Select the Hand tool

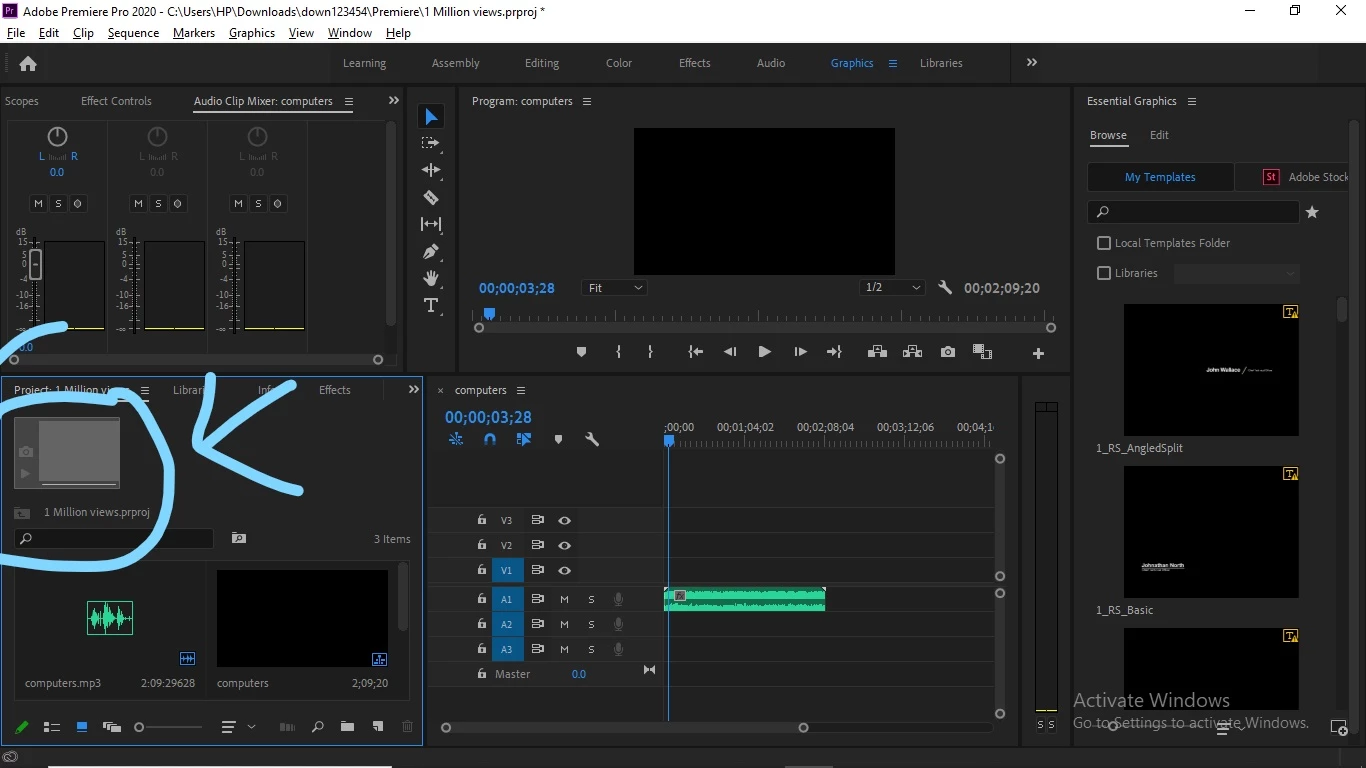(431, 278)
